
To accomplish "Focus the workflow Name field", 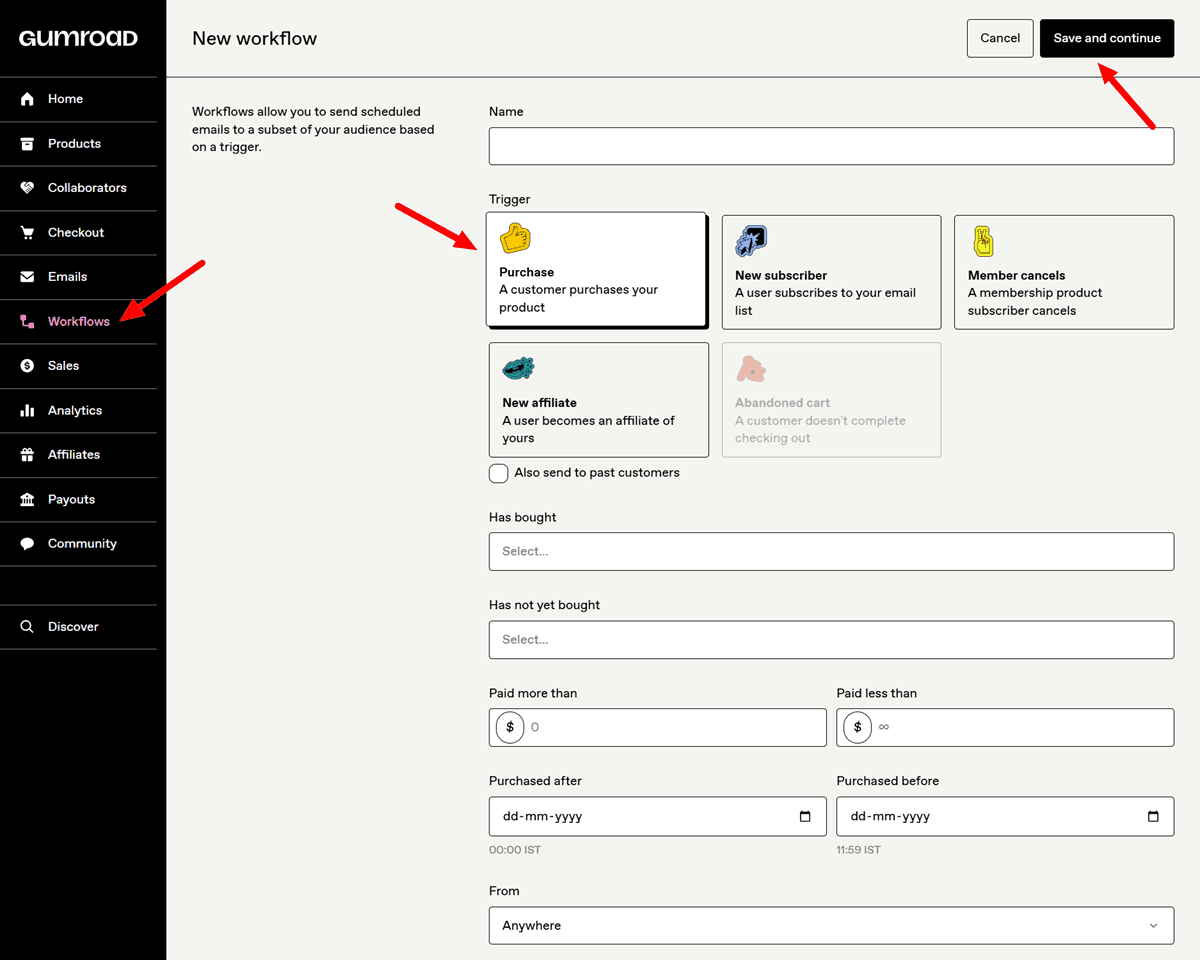I will [x=831, y=146].
